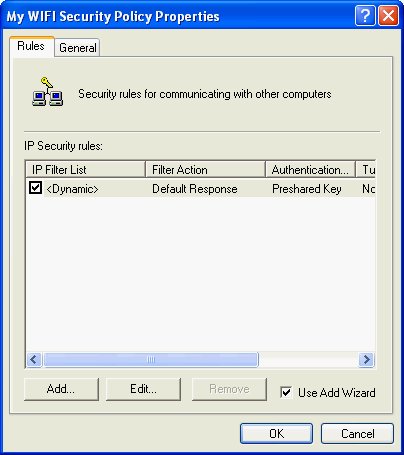Click the right scroll arrow
This screenshot has height=455, width=404.
coord(366,360)
